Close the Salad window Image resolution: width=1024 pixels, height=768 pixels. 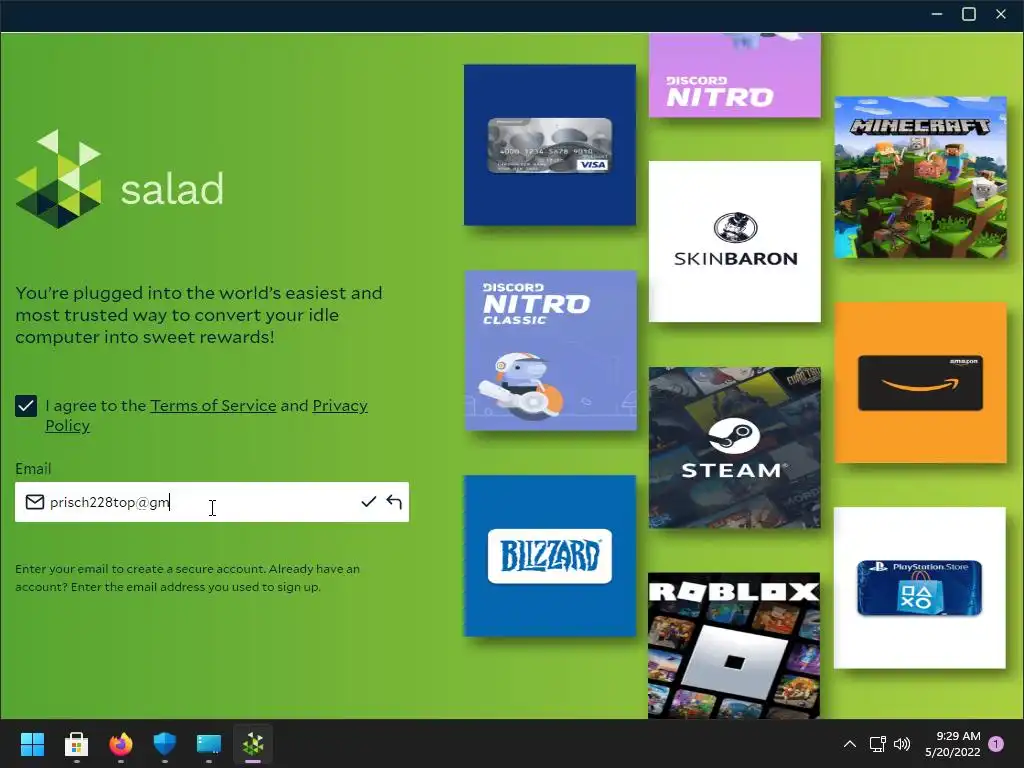click(1000, 14)
